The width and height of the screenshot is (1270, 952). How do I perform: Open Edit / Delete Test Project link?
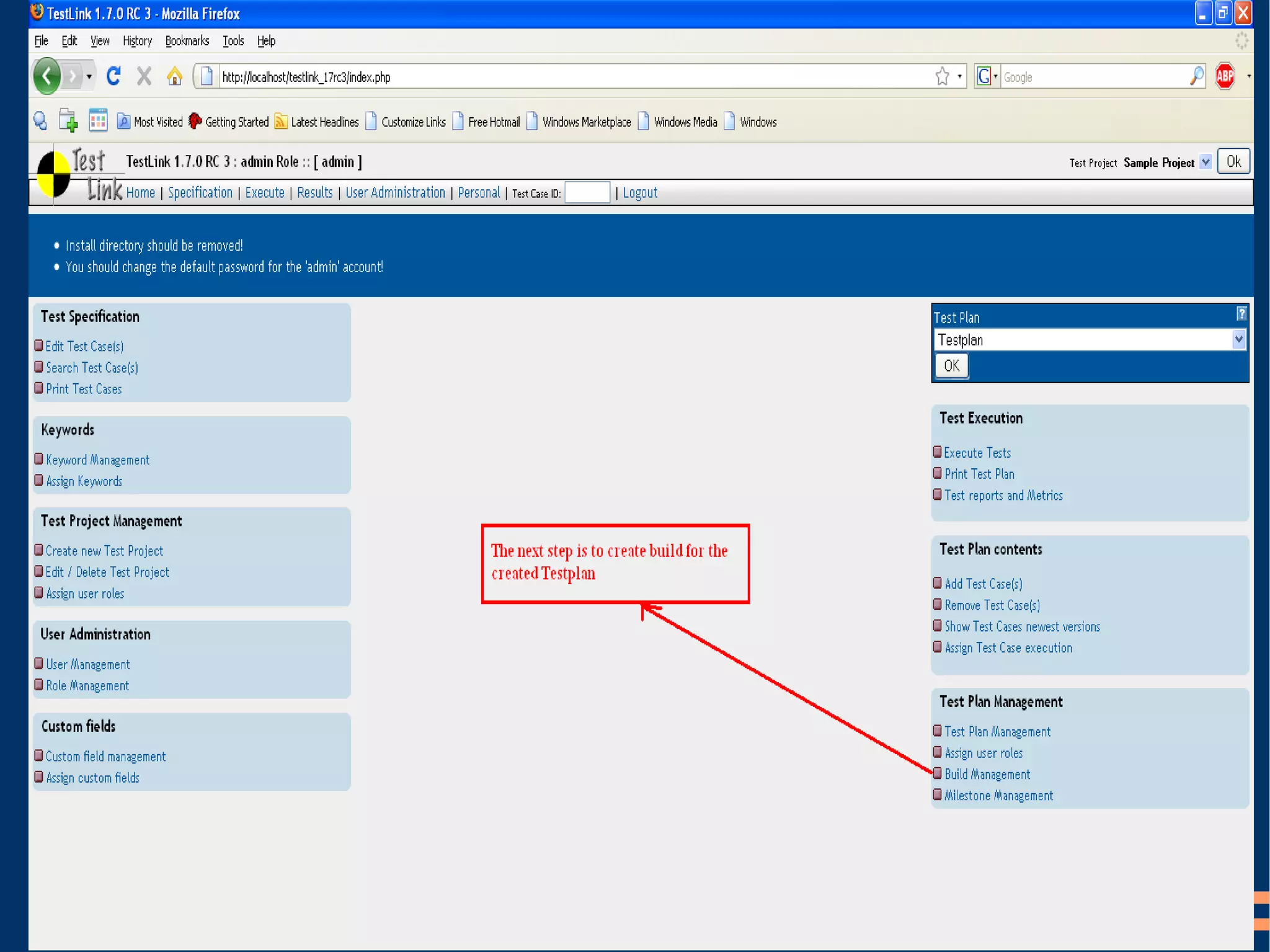click(x=107, y=572)
